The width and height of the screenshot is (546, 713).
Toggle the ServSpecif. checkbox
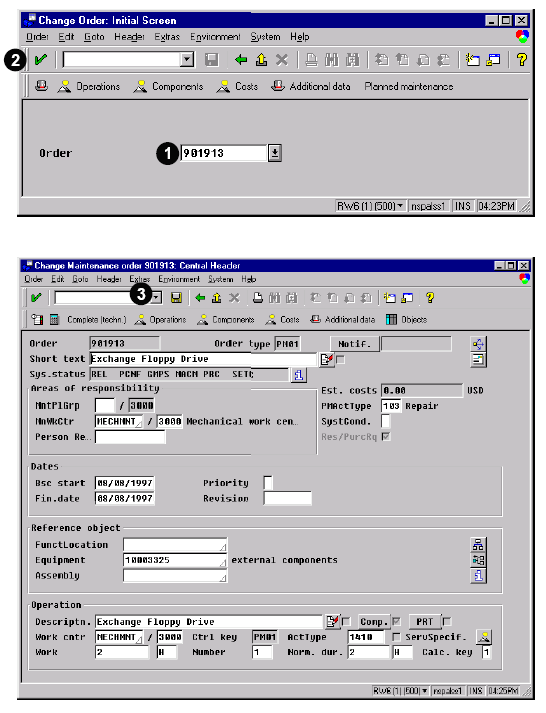pyautogui.click(x=396, y=637)
